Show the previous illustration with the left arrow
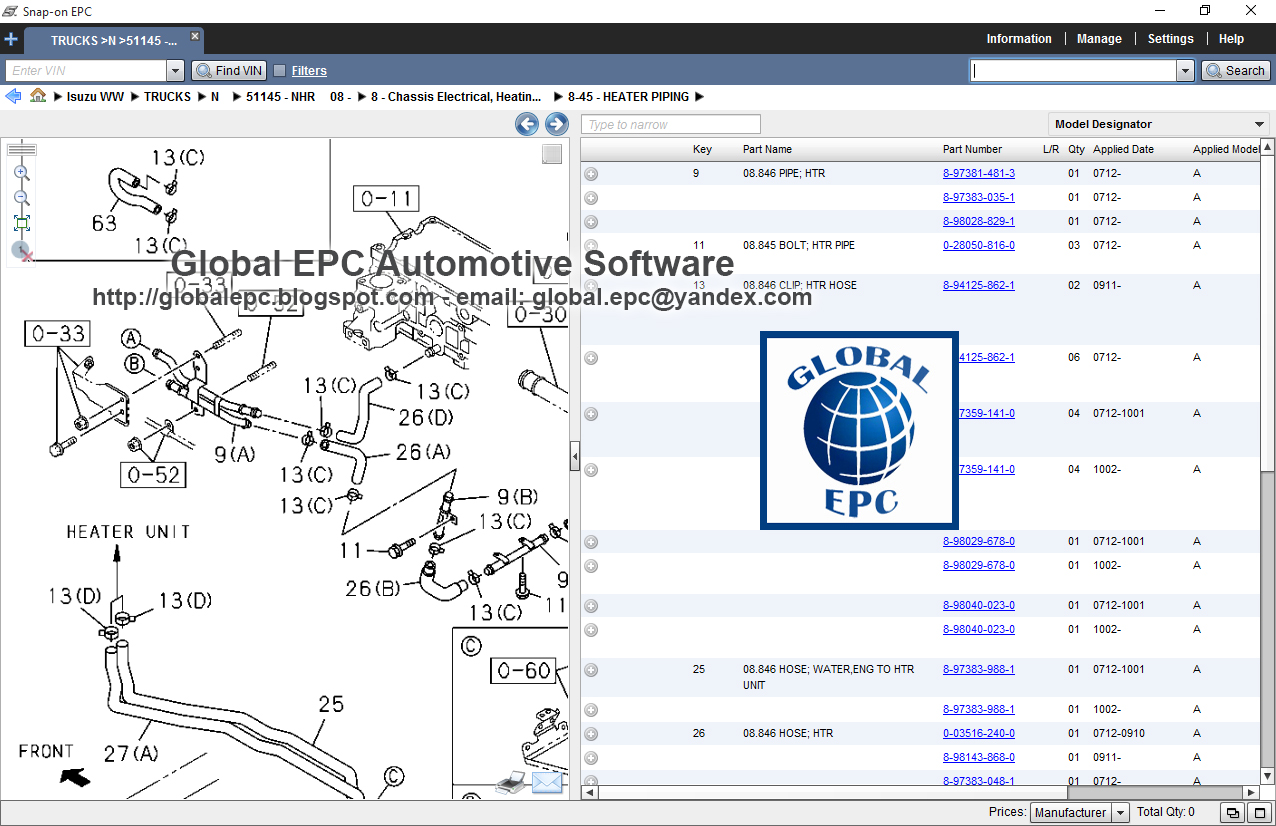Image resolution: width=1276 pixels, height=826 pixels. pos(527,124)
